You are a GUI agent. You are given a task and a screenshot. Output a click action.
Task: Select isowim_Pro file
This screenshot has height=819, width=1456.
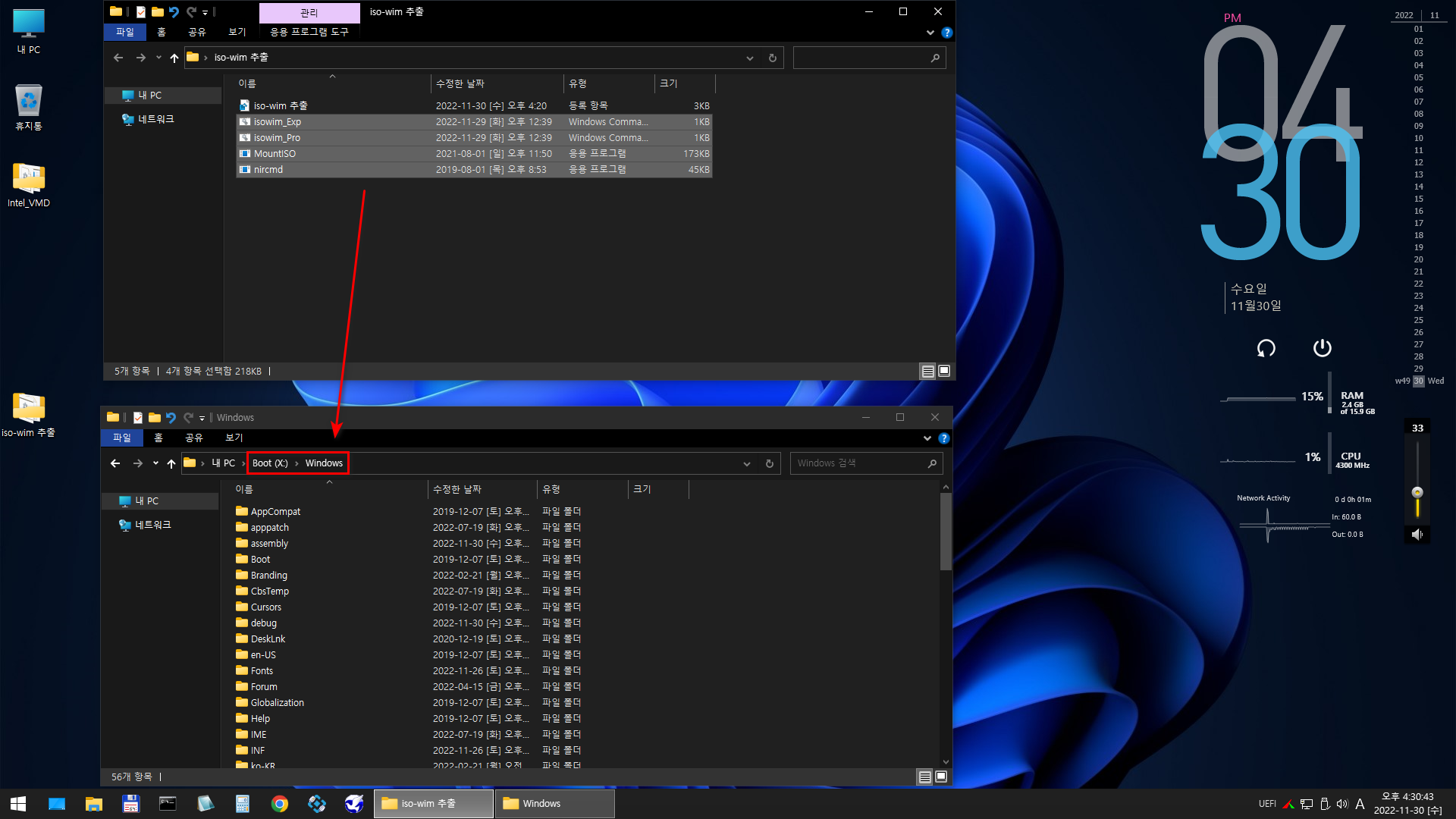[474, 138]
